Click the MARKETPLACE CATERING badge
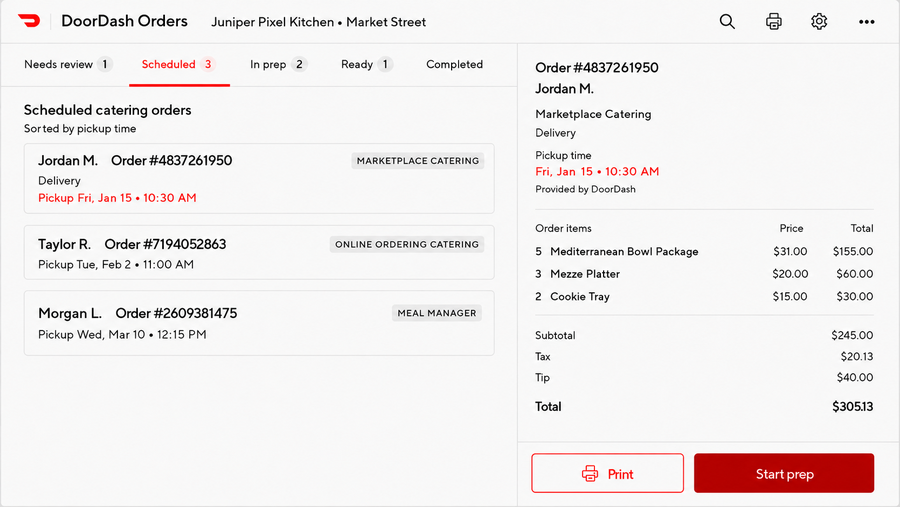This screenshot has width=900, height=507. [418, 161]
